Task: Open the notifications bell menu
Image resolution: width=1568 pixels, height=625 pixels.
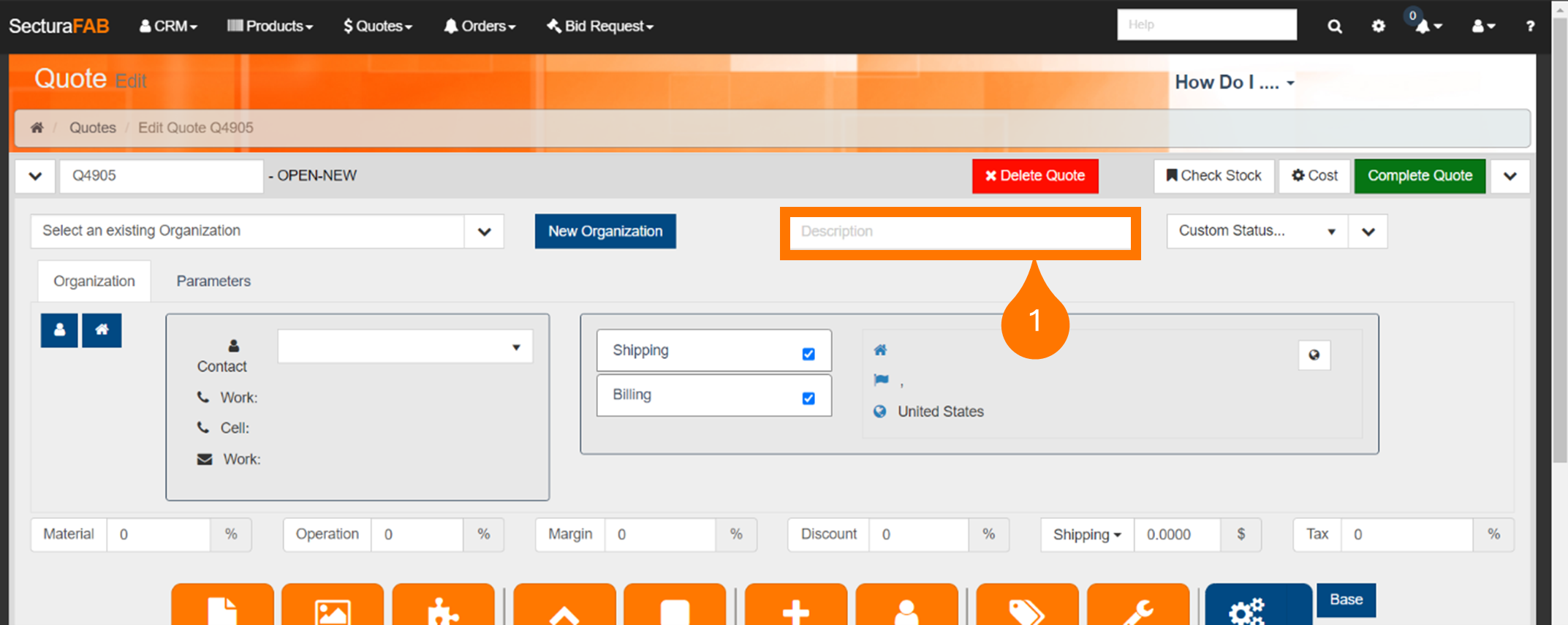Action: pos(1426,26)
